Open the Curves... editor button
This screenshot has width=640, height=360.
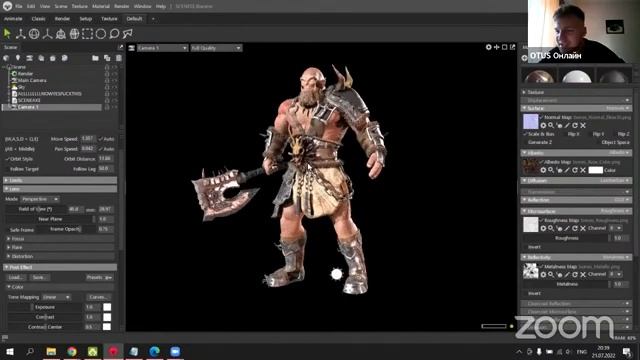tap(98, 297)
